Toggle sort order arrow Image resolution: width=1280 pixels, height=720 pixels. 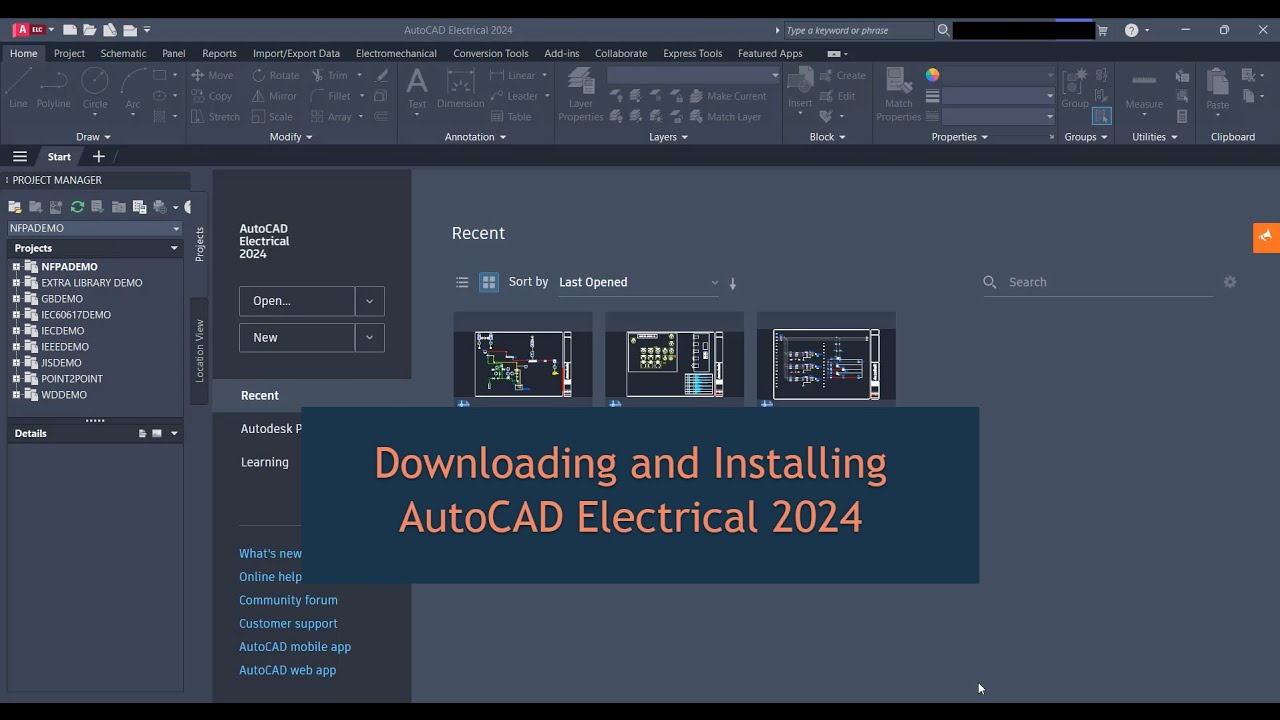(x=733, y=283)
